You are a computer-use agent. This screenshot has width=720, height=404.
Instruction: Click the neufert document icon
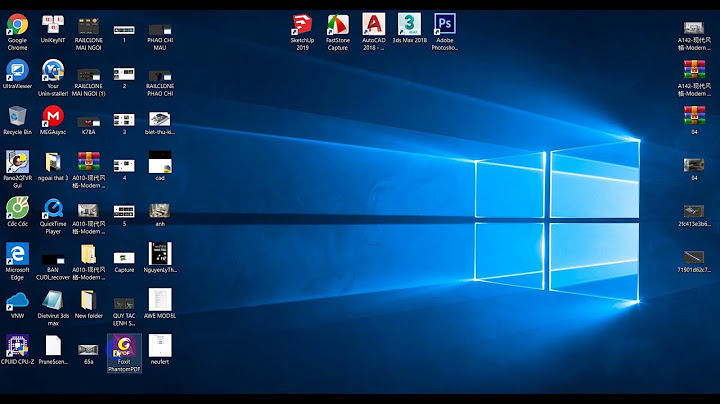[x=160, y=346]
